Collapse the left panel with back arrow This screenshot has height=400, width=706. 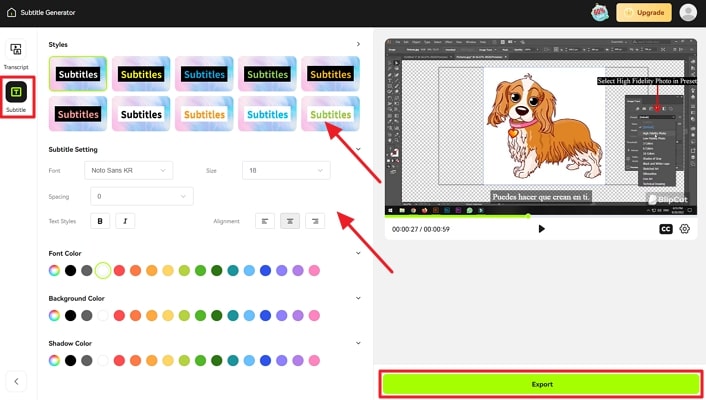tap(16, 382)
